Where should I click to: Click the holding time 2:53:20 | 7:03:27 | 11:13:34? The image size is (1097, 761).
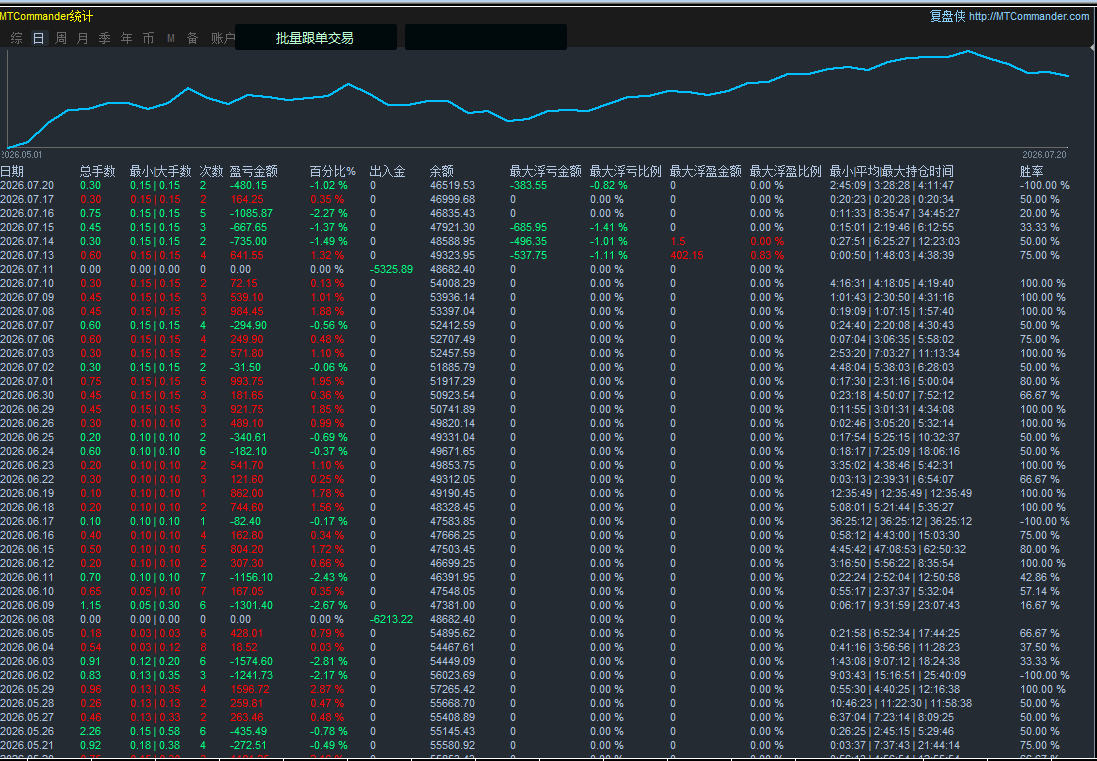(x=895, y=353)
